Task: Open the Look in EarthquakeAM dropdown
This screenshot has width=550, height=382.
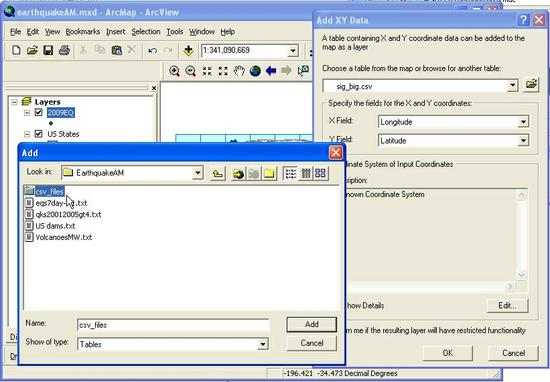Action: point(198,173)
